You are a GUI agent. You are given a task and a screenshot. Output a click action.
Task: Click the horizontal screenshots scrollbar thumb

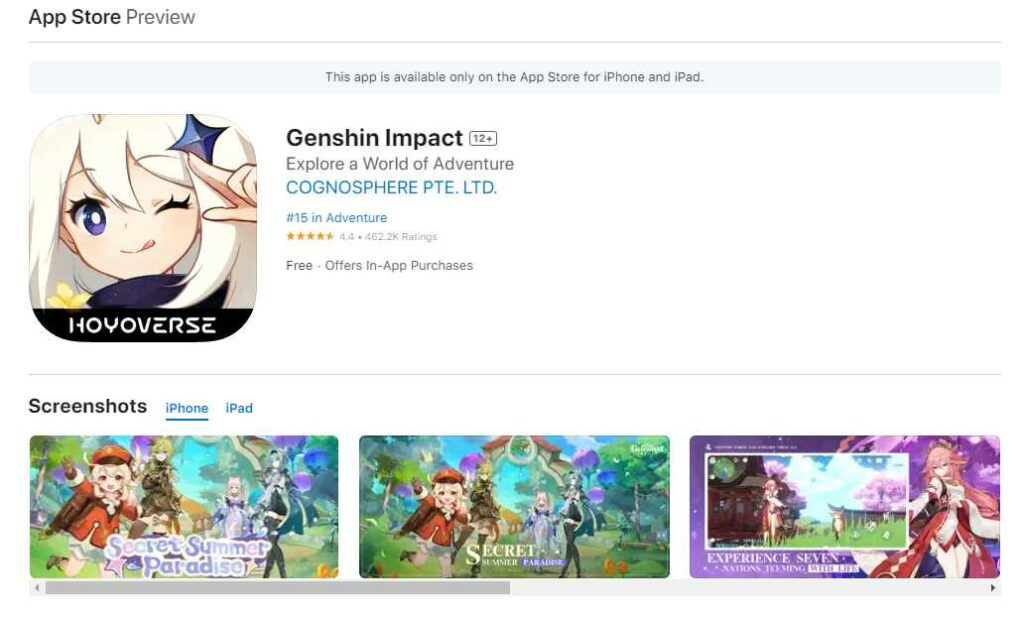click(278, 588)
